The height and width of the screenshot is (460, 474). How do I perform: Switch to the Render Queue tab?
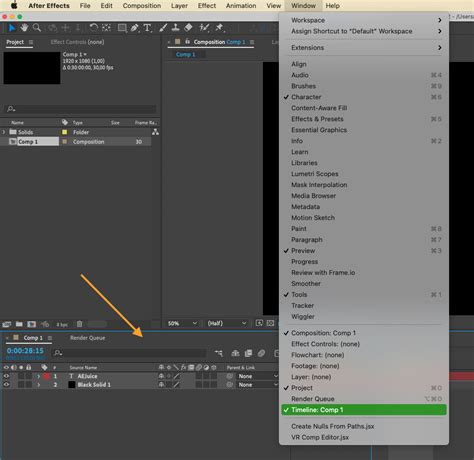pos(87,338)
